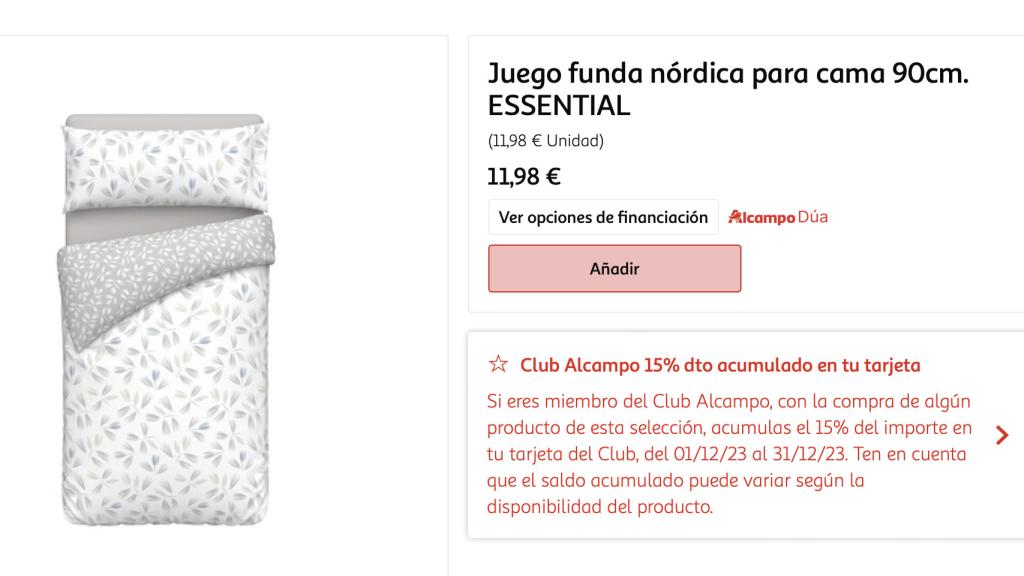Image resolution: width=1024 pixels, height=576 pixels.
Task: Open financing details via the right-pointing arrow
Action: click(x=1003, y=434)
